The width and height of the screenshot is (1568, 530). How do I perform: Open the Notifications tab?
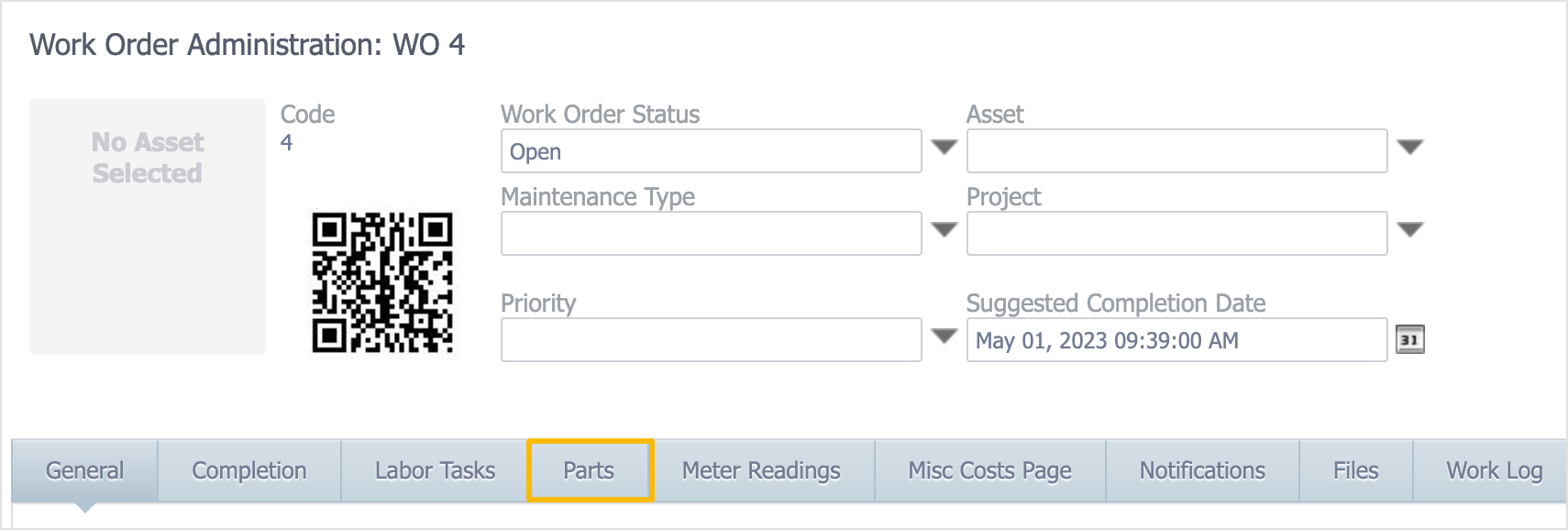pos(1202,470)
